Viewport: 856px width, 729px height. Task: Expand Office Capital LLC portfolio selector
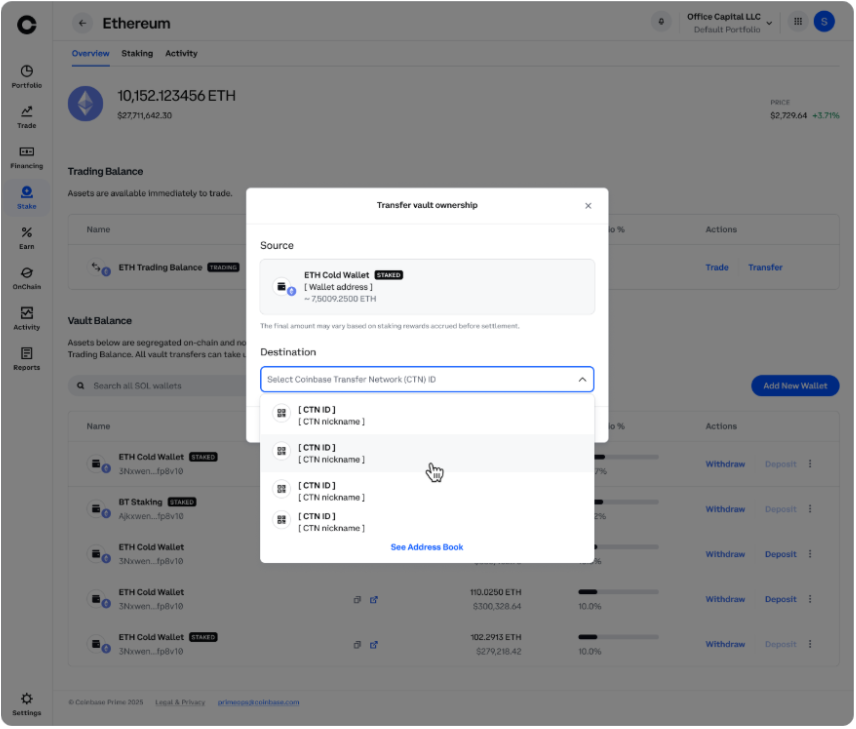[729, 23]
